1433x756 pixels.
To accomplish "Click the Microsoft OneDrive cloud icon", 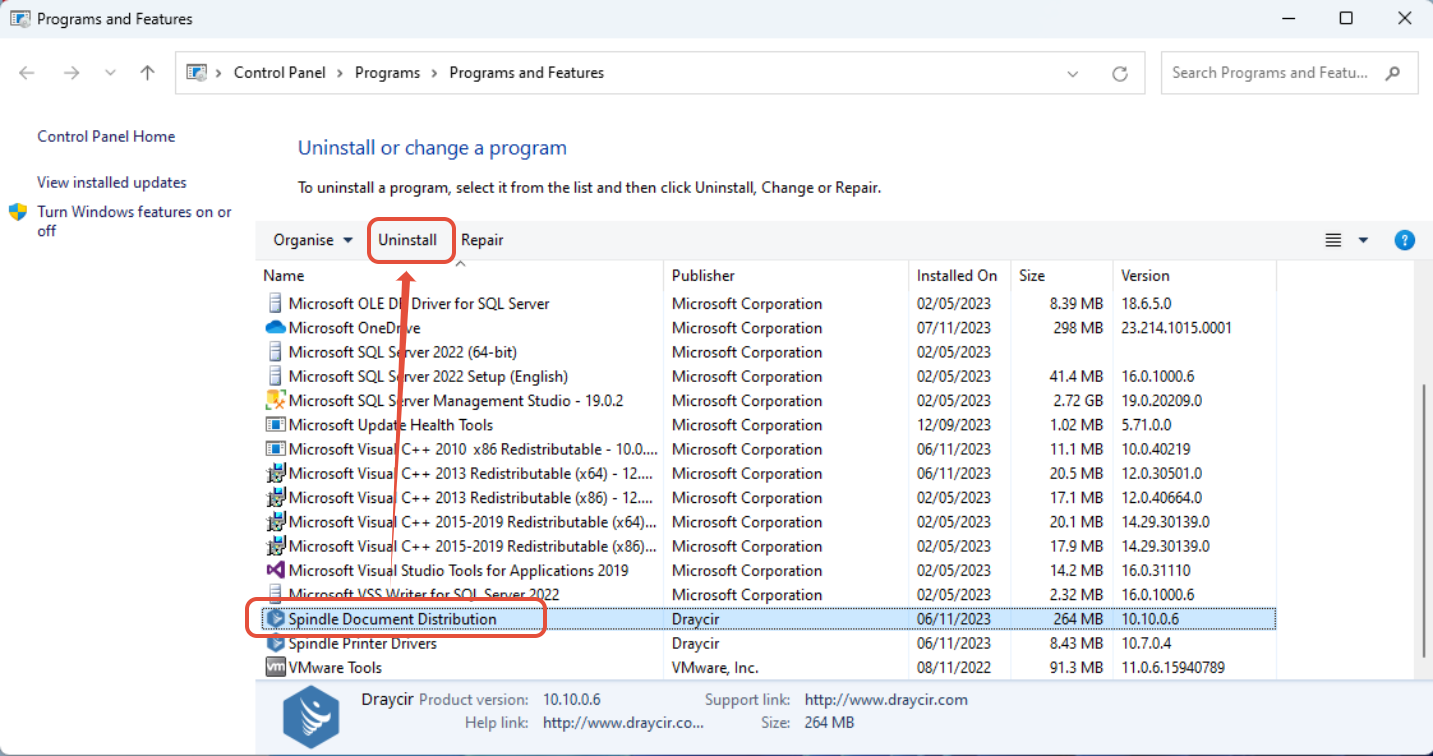I will click(x=276, y=328).
